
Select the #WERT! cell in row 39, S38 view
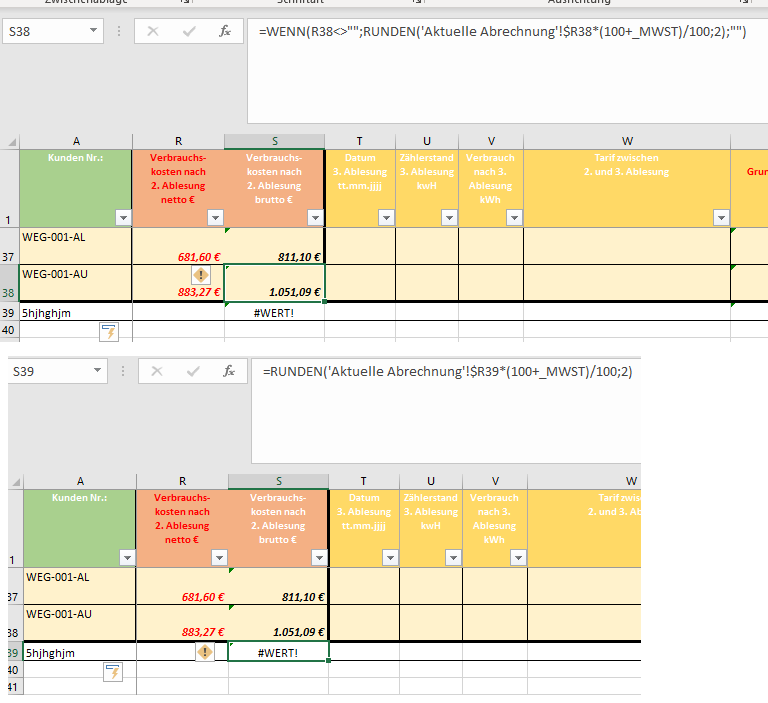[x=274, y=313]
